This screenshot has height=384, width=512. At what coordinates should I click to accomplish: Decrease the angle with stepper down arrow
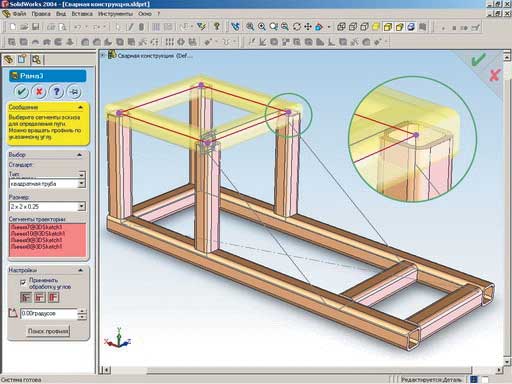click(82, 316)
